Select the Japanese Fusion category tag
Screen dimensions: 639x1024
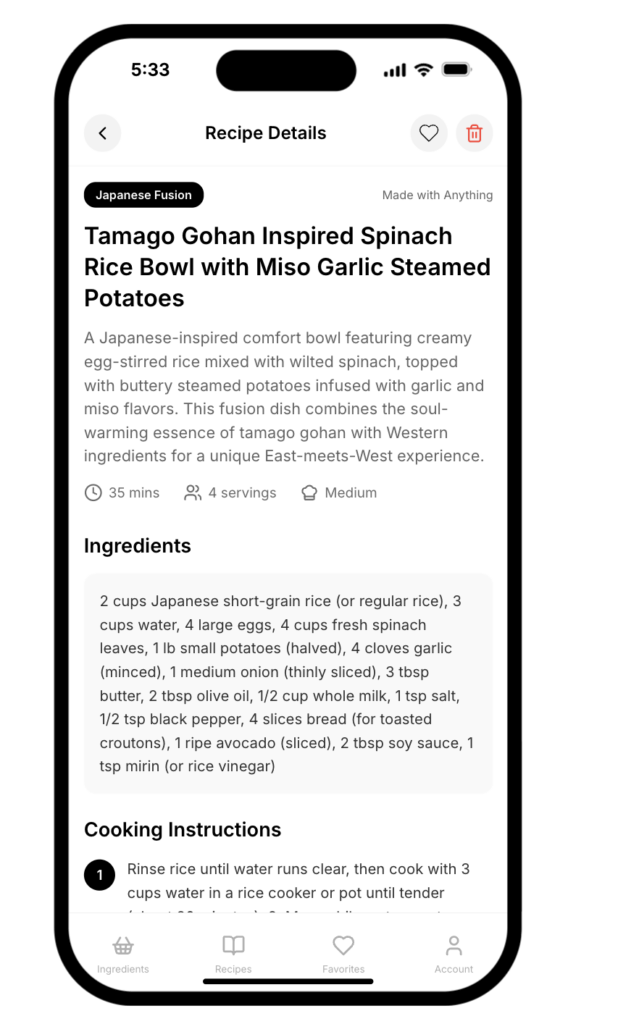(143, 195)
